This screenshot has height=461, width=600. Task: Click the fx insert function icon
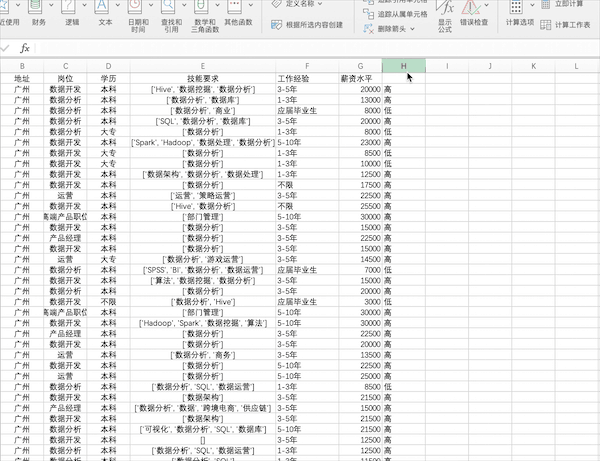point(25,48)
